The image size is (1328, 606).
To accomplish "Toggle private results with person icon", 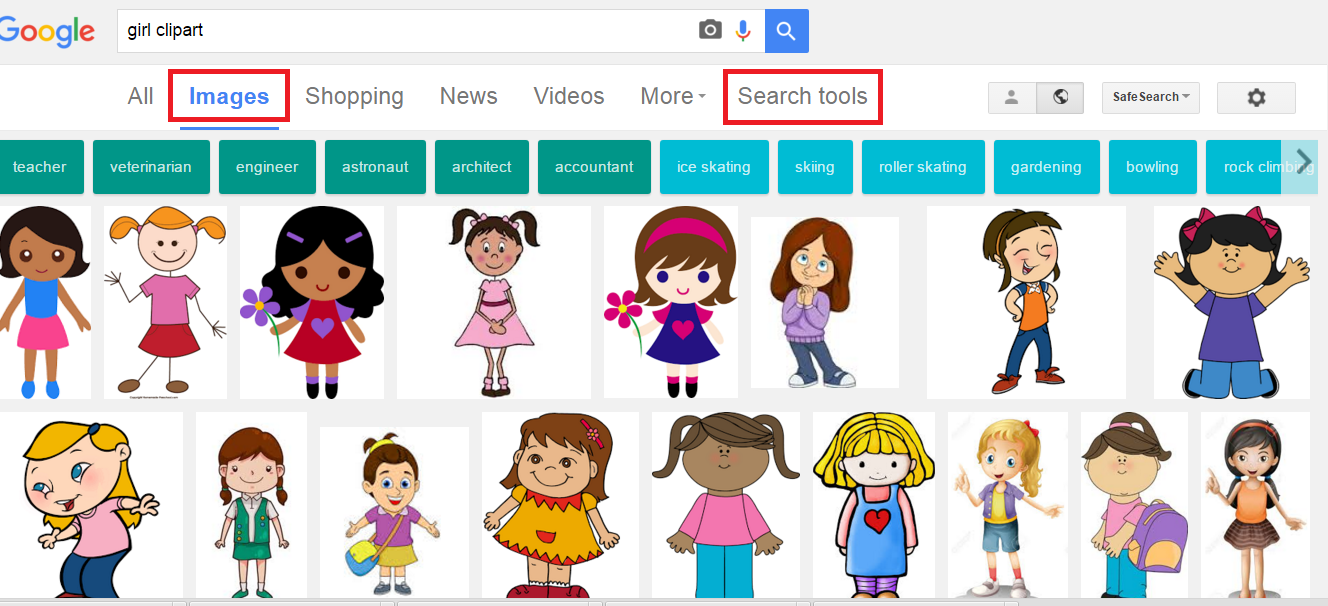I will coord(1012,97).
